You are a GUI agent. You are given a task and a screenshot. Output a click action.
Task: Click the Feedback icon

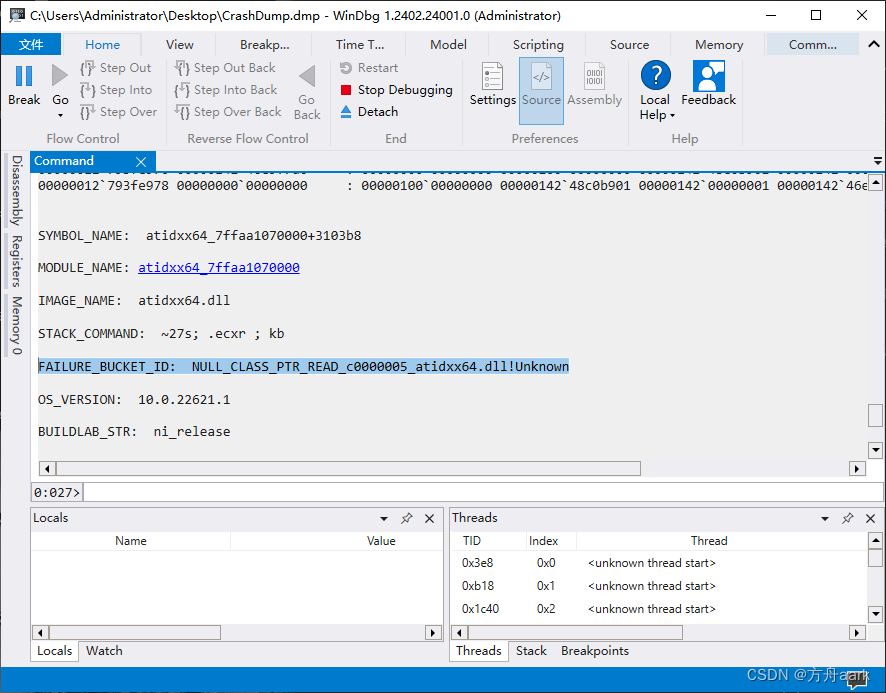[709, 76]
